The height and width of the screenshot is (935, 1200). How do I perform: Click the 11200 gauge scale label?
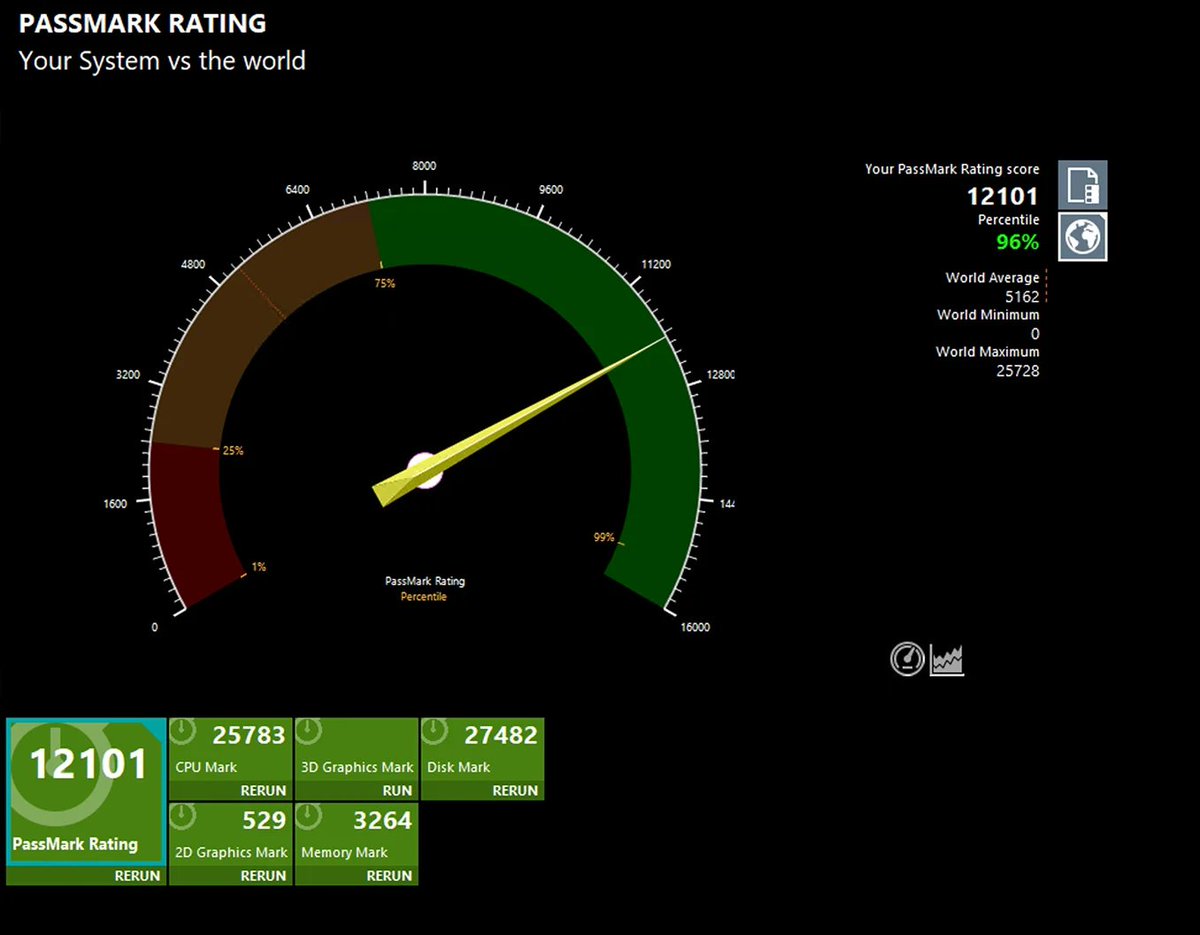click(x=656, y=265)
